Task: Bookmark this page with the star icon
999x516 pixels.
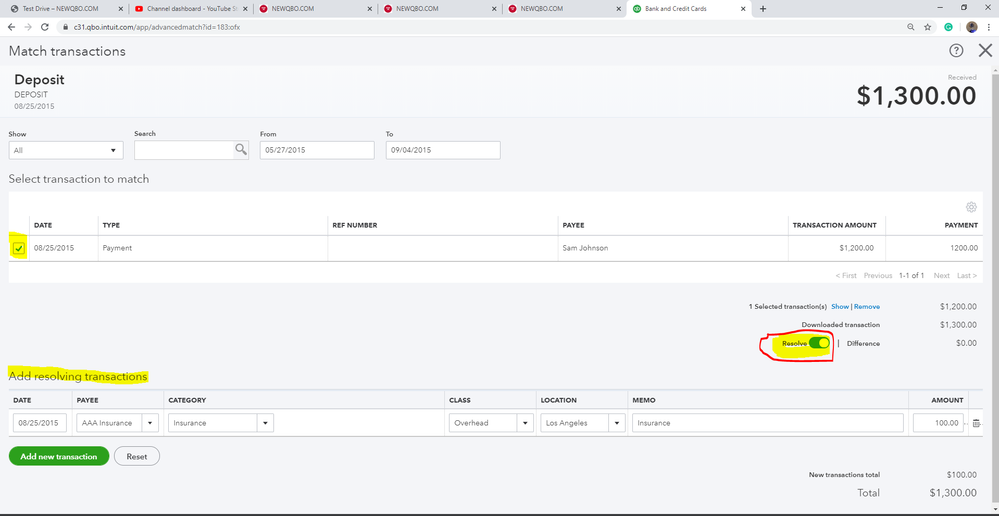Action: point(928,27)
